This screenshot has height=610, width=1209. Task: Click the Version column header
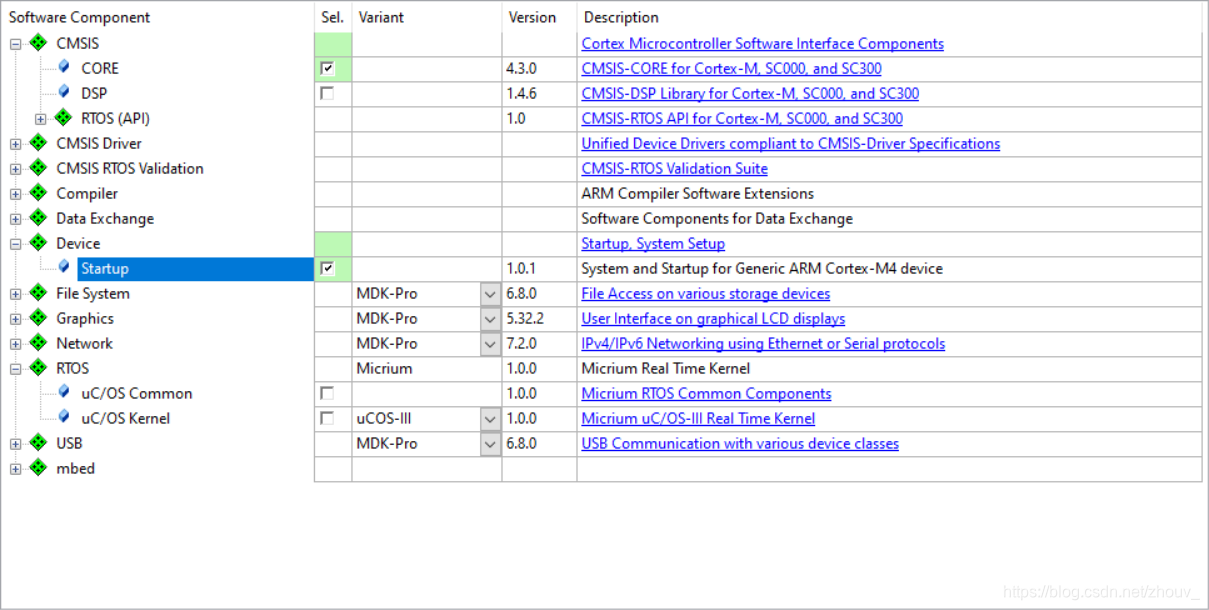click(x=532, y=17)
